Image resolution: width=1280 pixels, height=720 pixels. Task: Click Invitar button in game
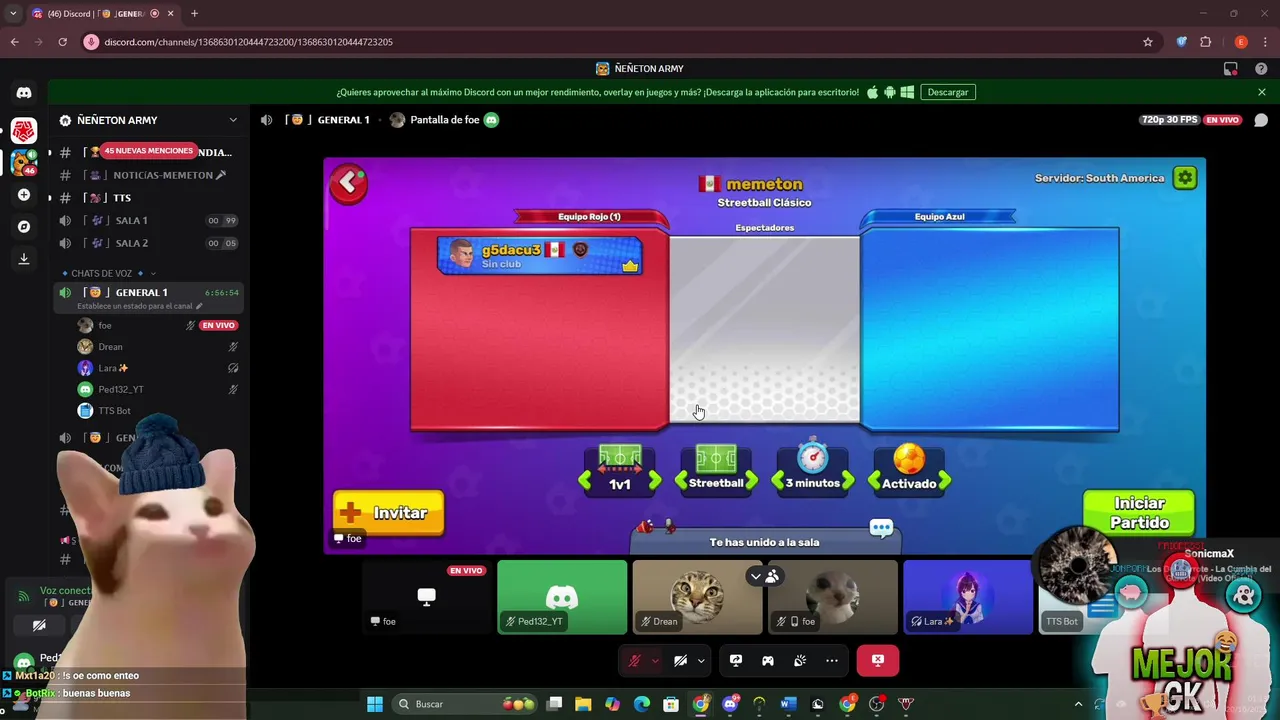pos(388,513)
